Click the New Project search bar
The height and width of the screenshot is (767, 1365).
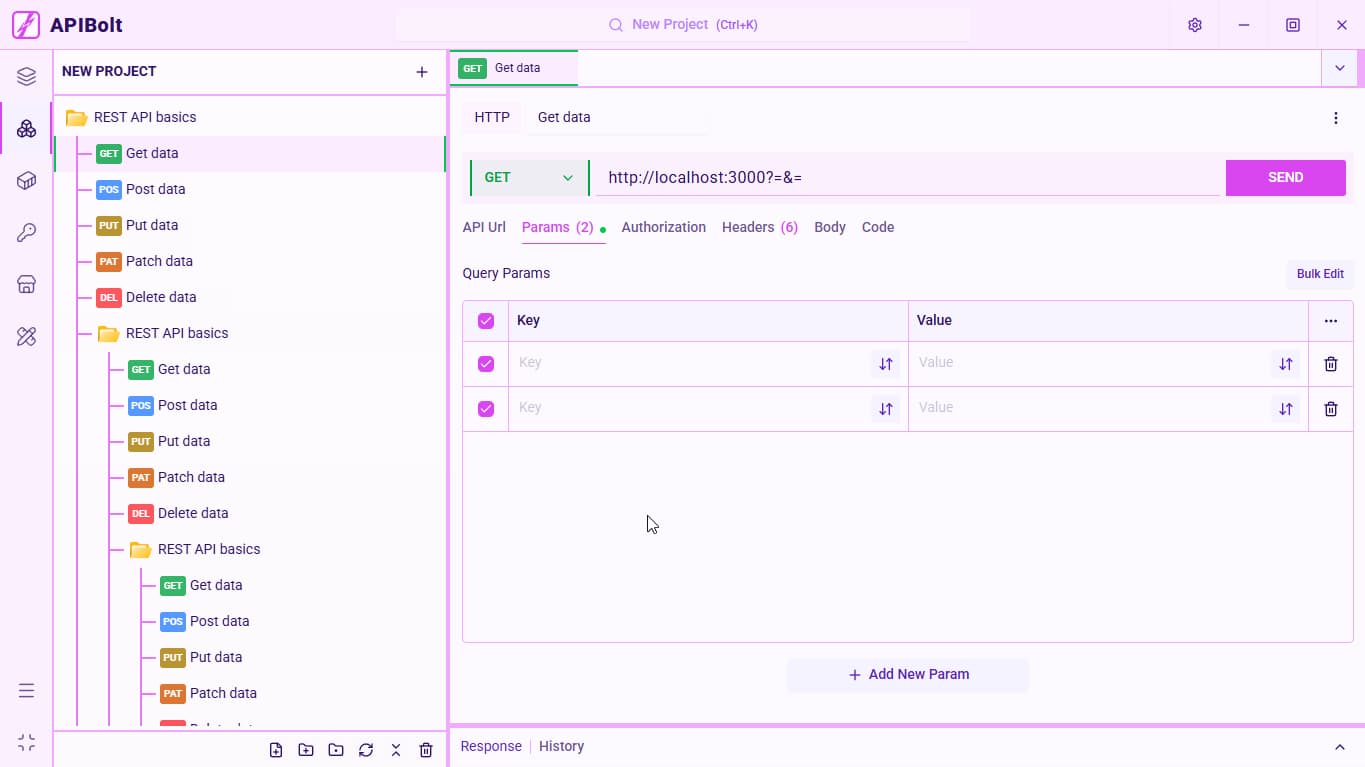(x=683, y=24)
